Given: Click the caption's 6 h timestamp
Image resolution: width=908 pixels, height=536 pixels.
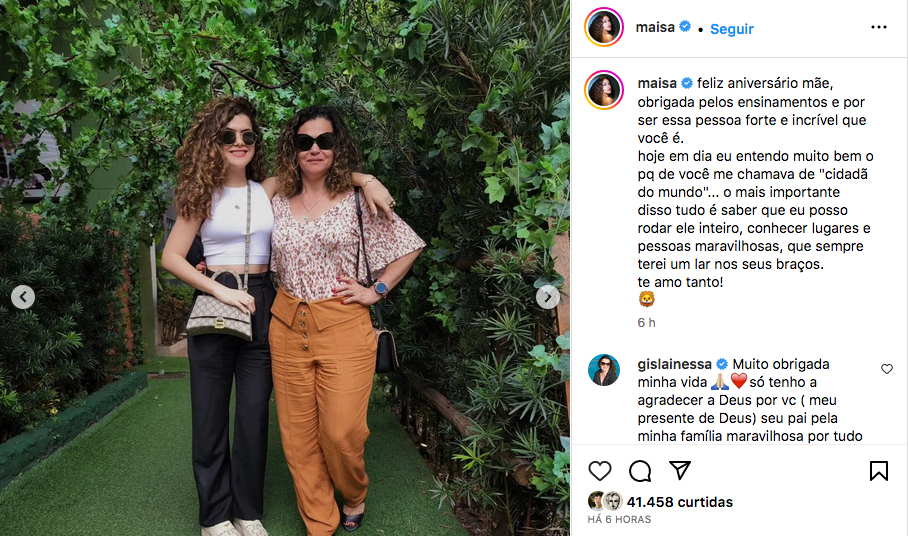Looking at the screenshot, I should [647, 323].
